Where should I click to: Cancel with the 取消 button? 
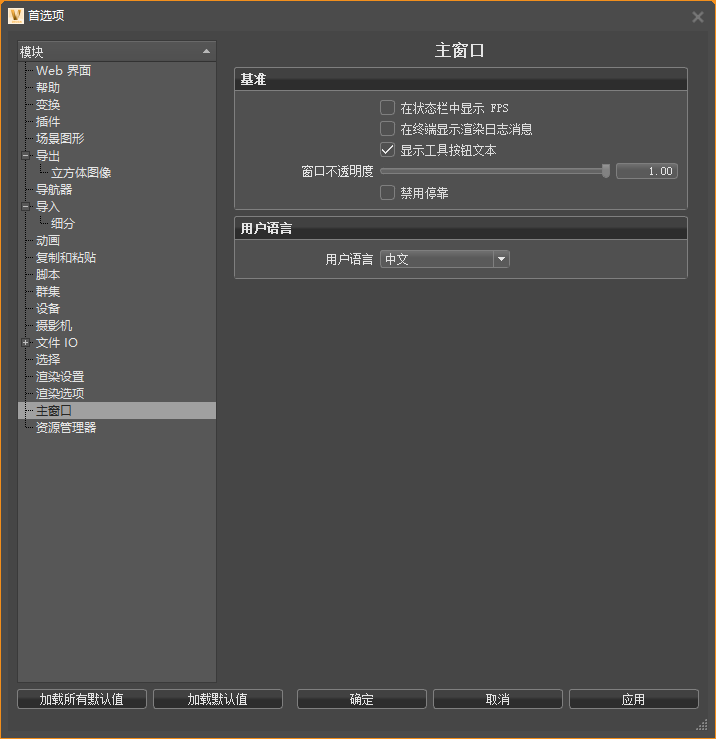coord(498,699)
